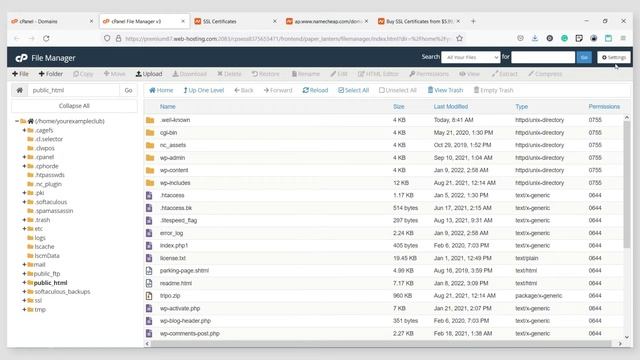
Task: Open the Upload tool
Action: 149,74
